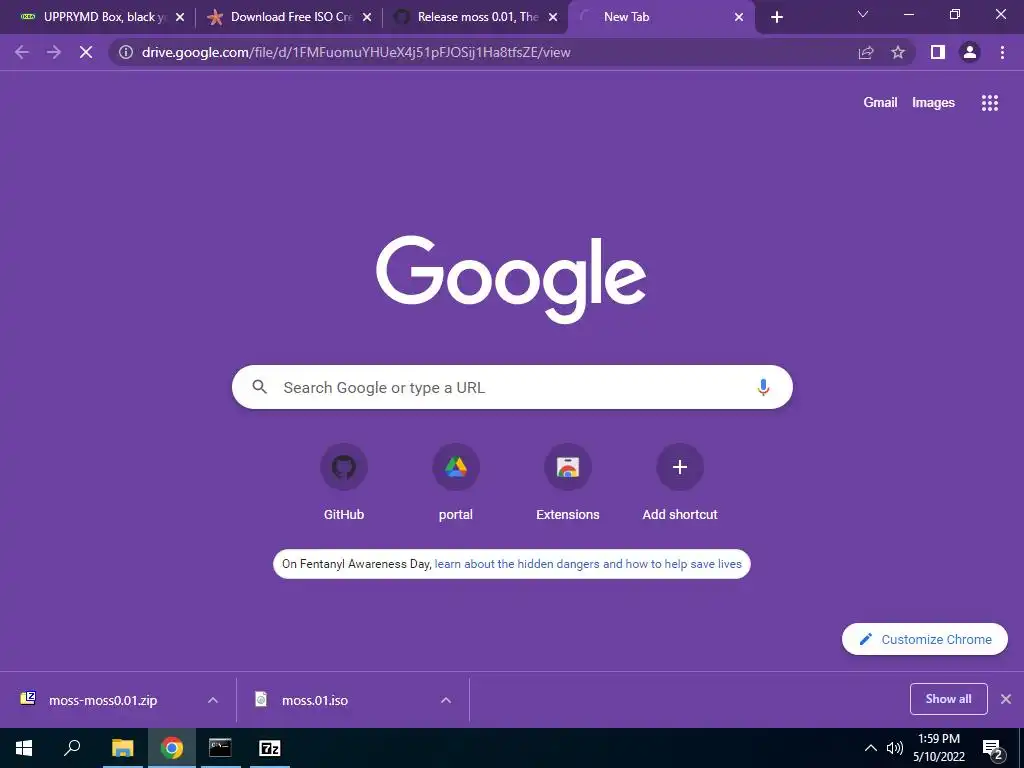Click the Google logo
The height and width of the screenshot is (768, 1024).
click(x=511, y=279)
